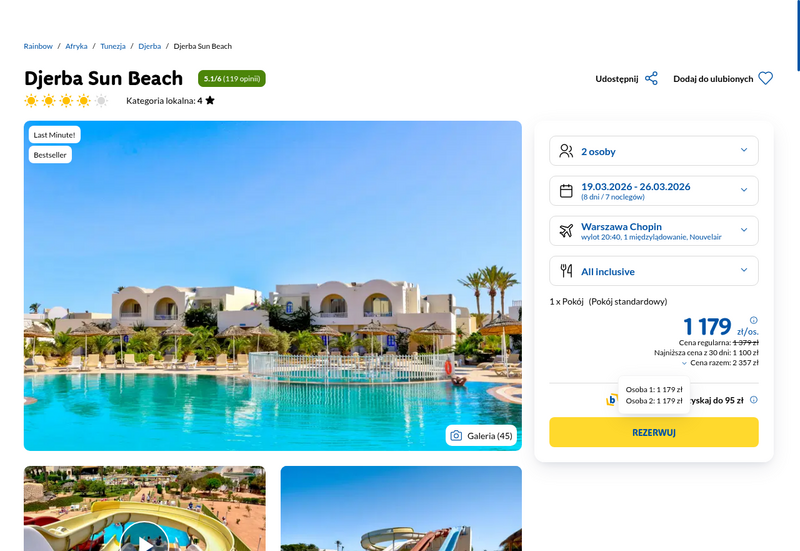The image size is (800, 551).
Task: Open the 5.1/6 (119 opinii) rating badge
Action: 232,79
